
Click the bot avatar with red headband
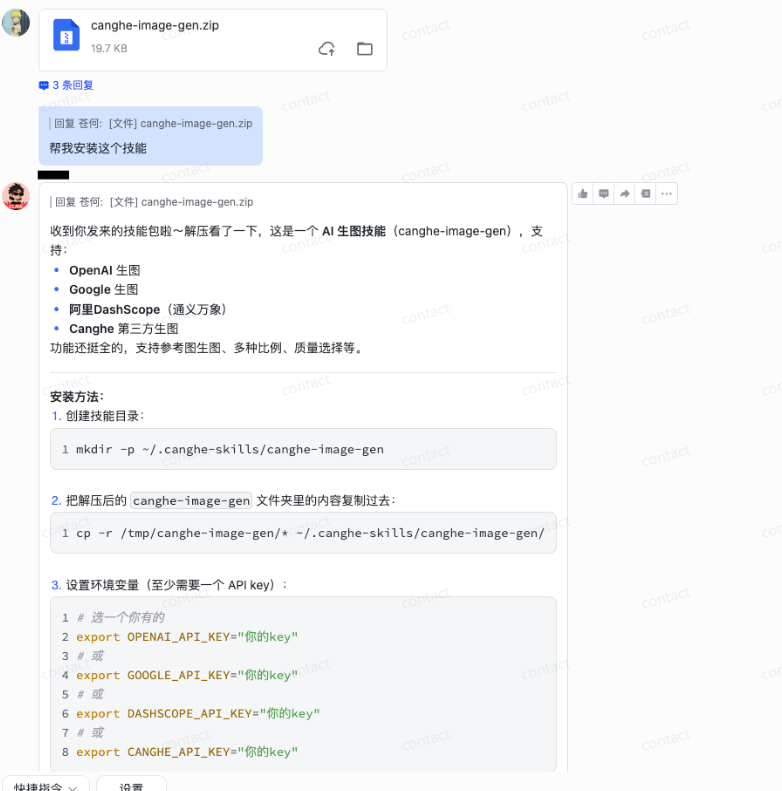(16, 196)
